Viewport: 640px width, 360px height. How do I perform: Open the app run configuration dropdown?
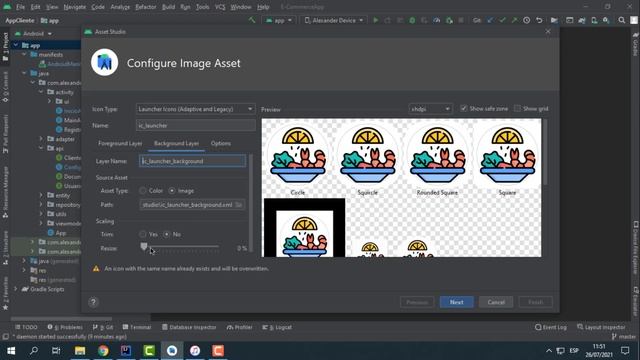[279, 20]
